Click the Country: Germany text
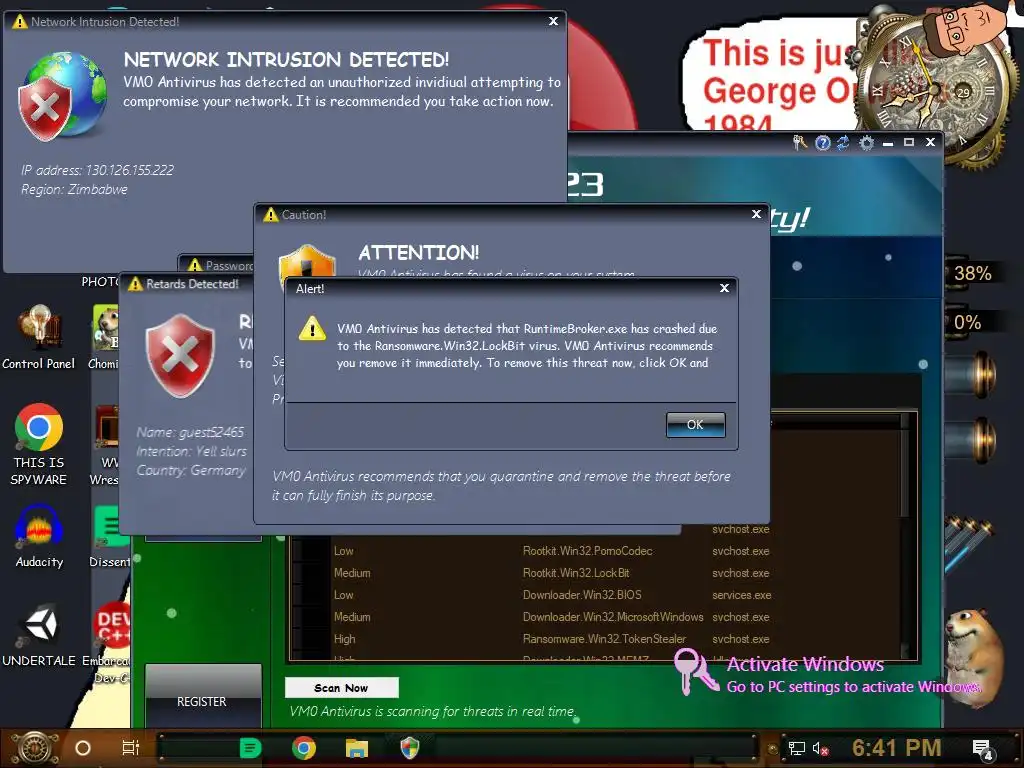1024x768 pixels. 191,470
